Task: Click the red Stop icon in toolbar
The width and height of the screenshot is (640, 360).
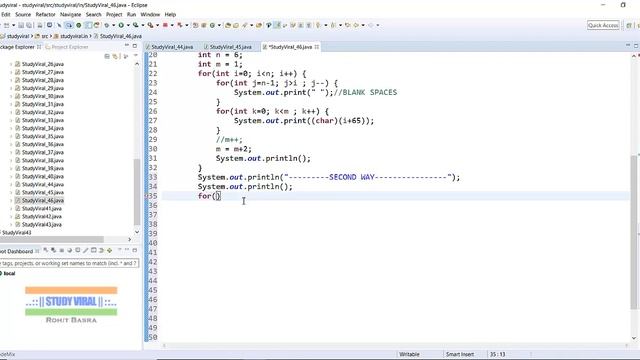Action: click(165, 25)
